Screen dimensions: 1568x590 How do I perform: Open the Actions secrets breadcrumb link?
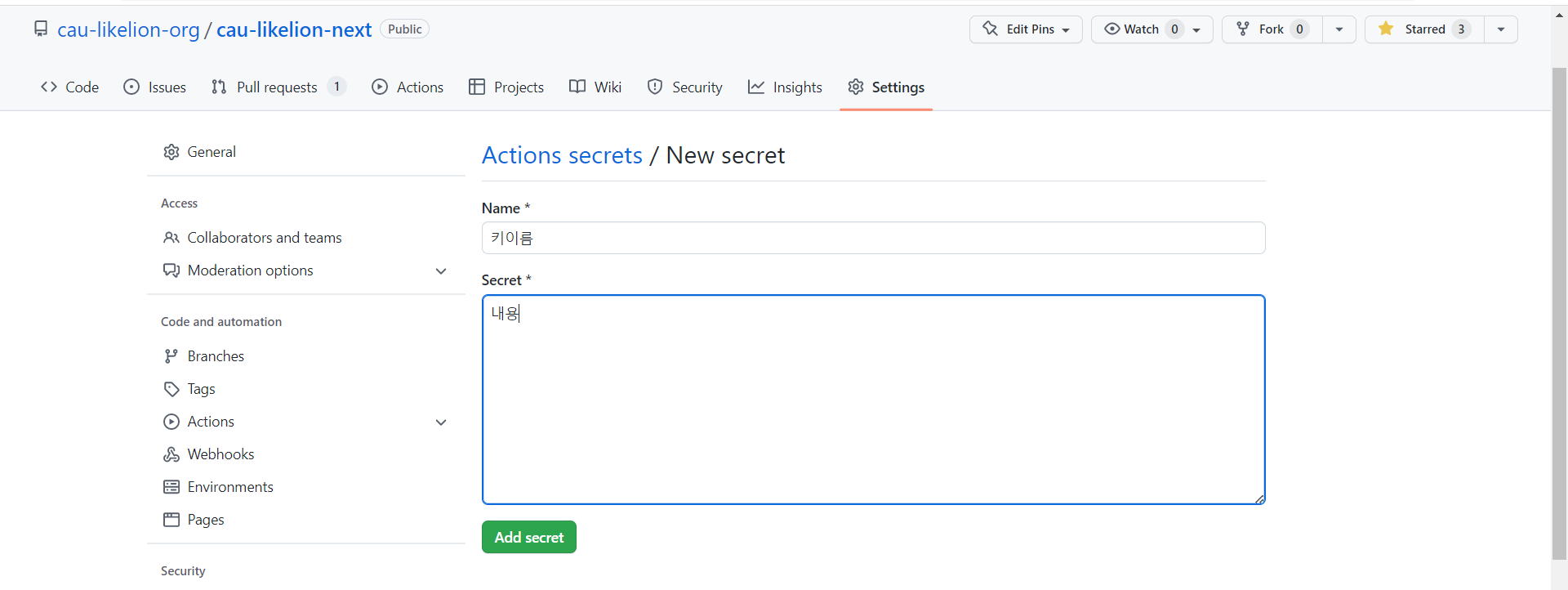tap(562, 155)
